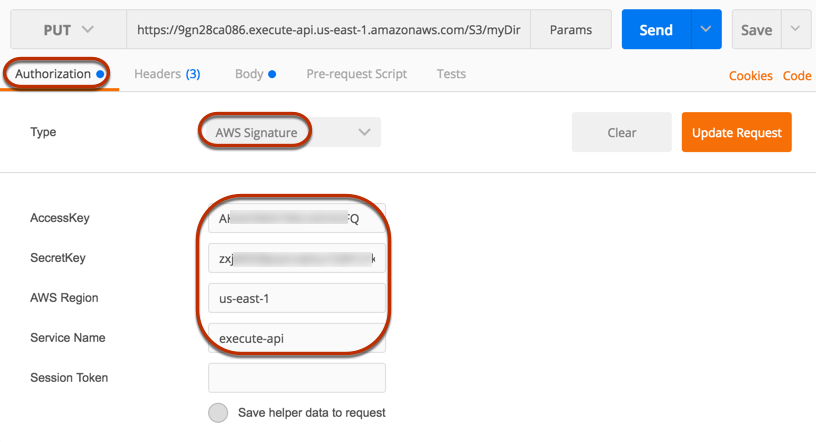Open the Pre-request Script tab

click(x=356, y=74)
